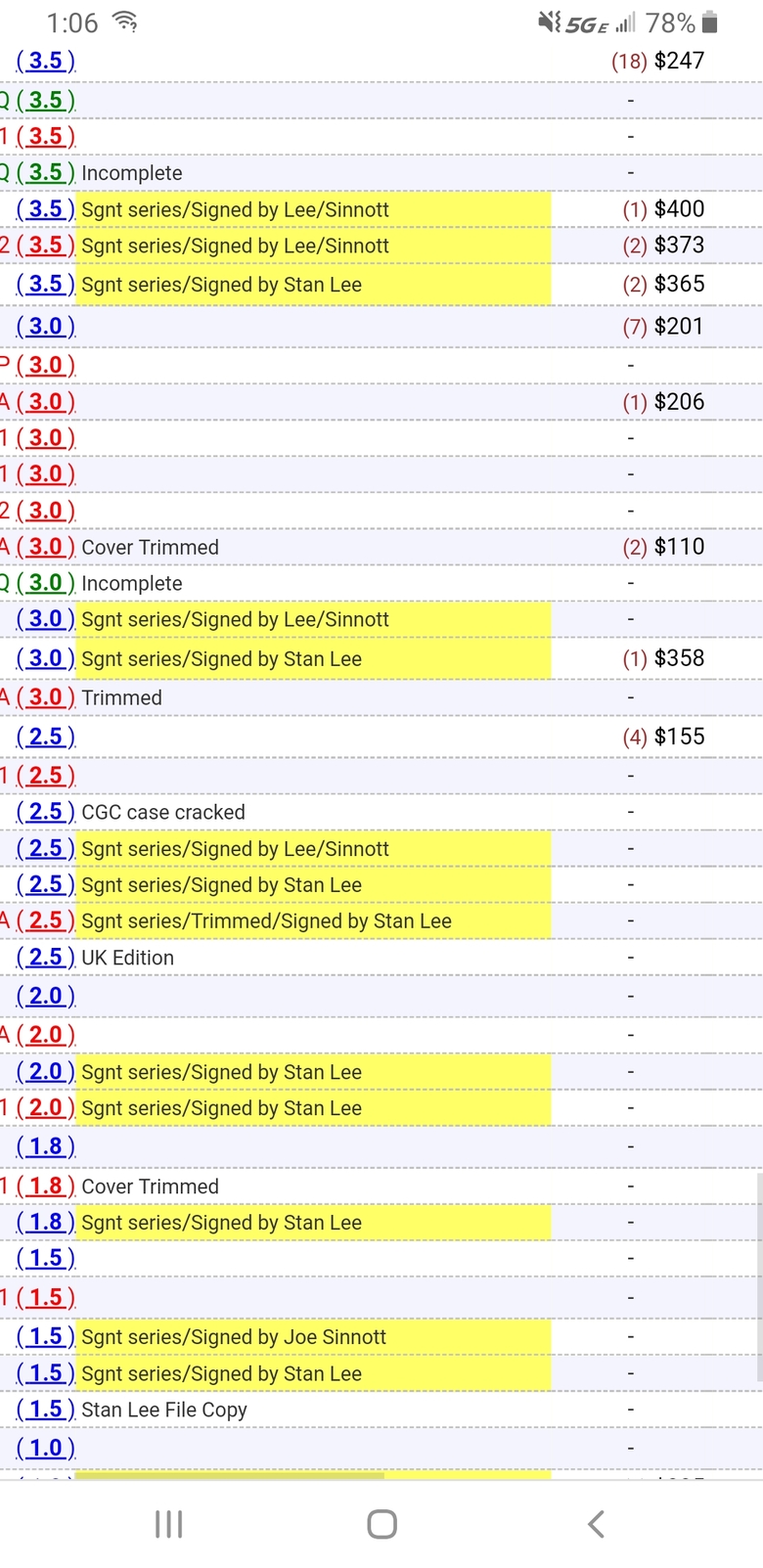Open the red 3.5 Lee/Sinnott link priced $373
The image size is (763, 1568).
point(46,246)
